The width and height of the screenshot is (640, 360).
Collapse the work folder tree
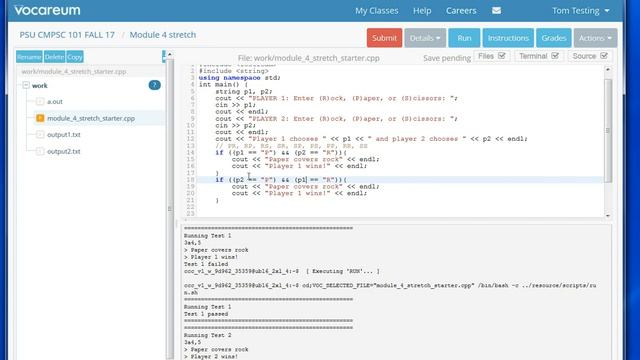click(x=26, y=85)
